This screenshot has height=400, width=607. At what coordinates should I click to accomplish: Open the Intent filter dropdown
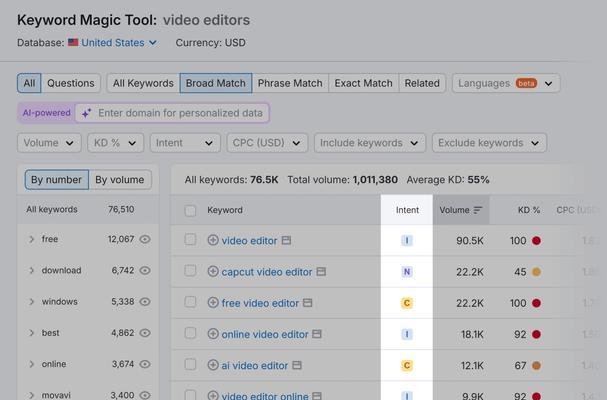point(185,143)
